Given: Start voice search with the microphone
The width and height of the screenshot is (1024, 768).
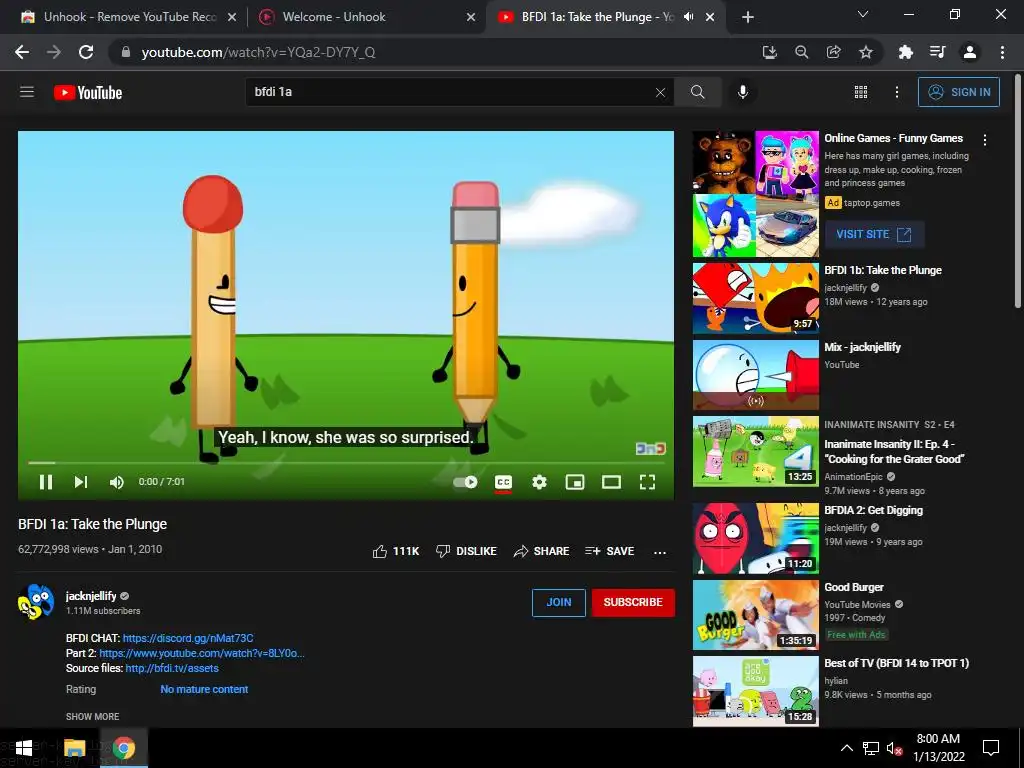Looking at the screenshot, I should [743, 92].
